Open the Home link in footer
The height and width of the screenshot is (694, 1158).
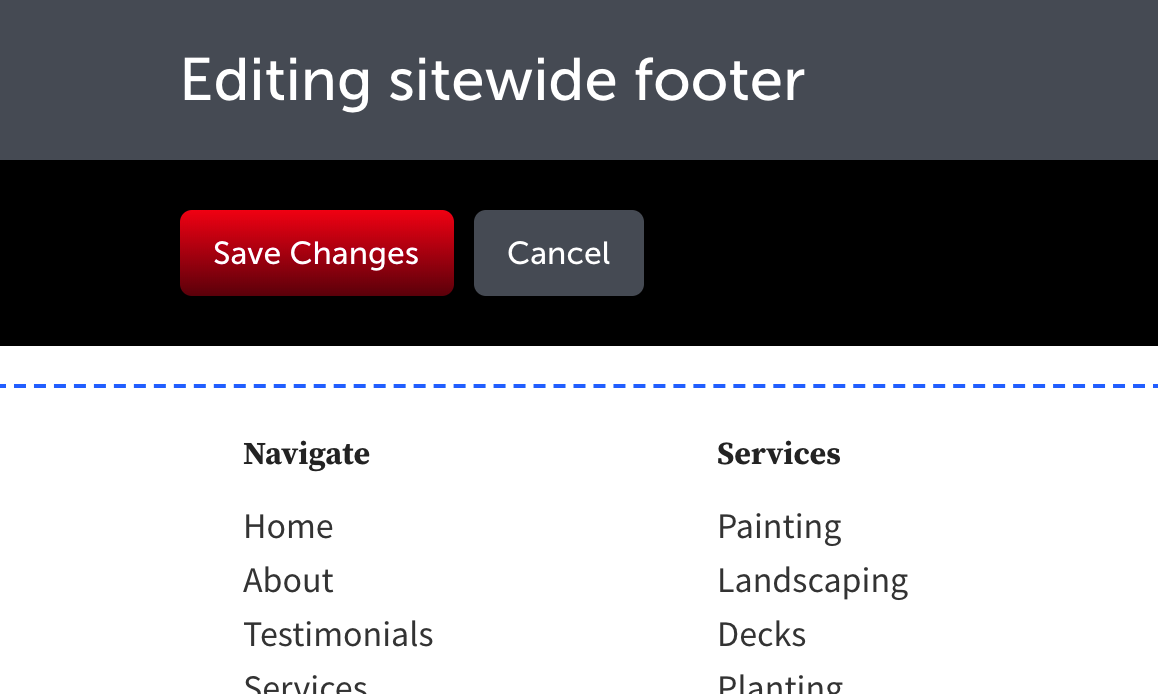coord(288,526)
